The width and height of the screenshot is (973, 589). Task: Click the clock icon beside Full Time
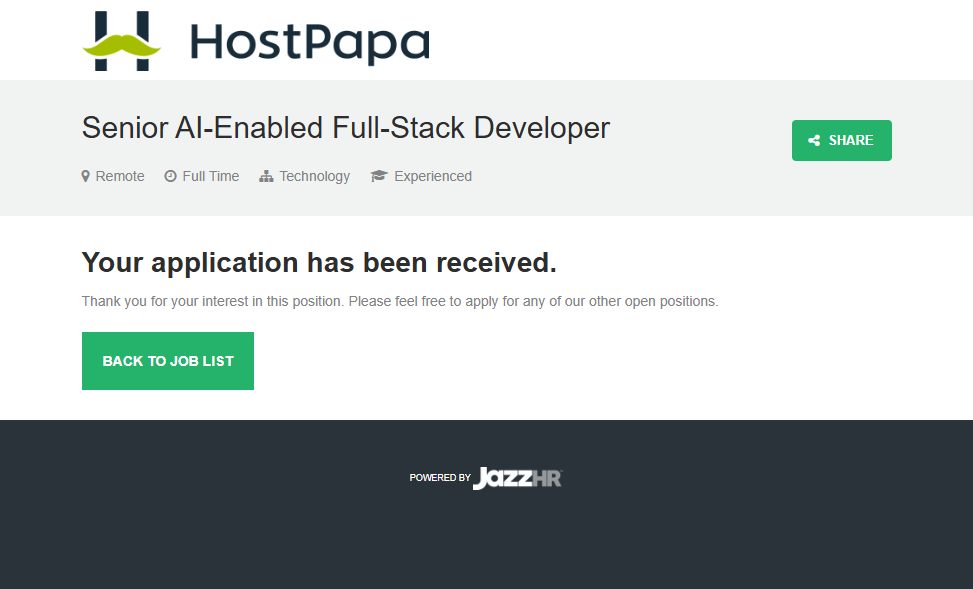[170, 176]
